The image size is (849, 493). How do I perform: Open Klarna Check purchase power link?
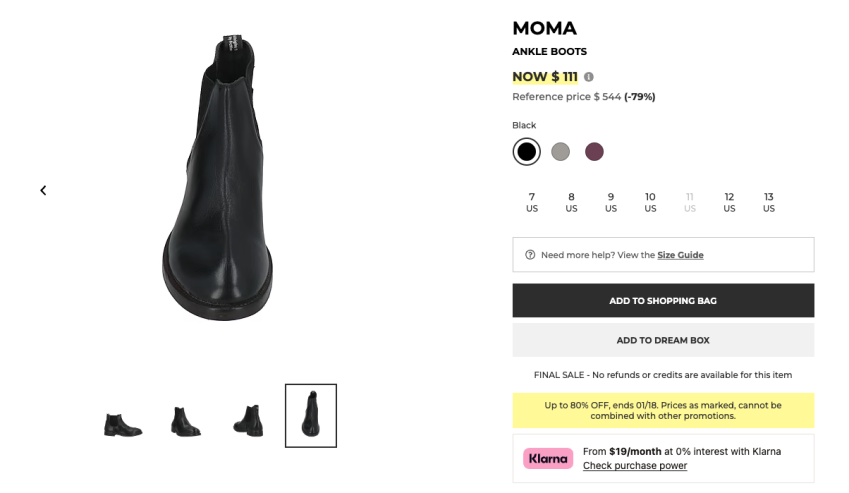point(635,466)
